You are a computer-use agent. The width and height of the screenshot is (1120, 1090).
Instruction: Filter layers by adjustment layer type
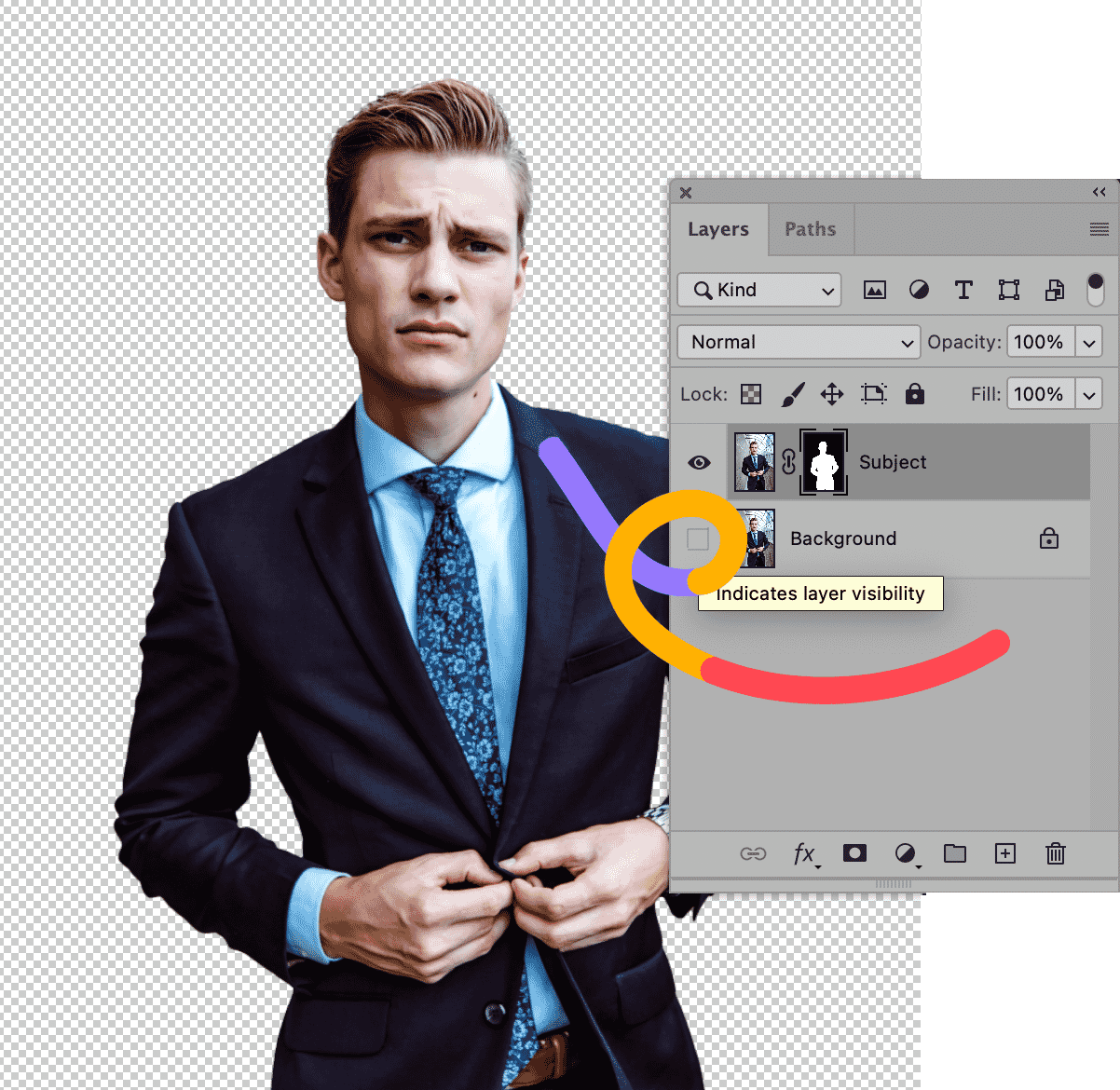(919, 290)
